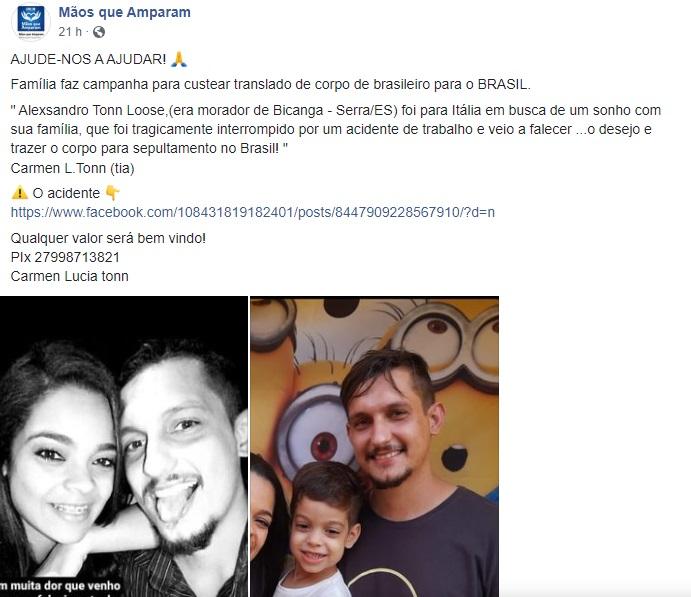The image size is (691, 597).
Task: Click the 'Família faz campanha' sentence
Action: pos(271,84)
